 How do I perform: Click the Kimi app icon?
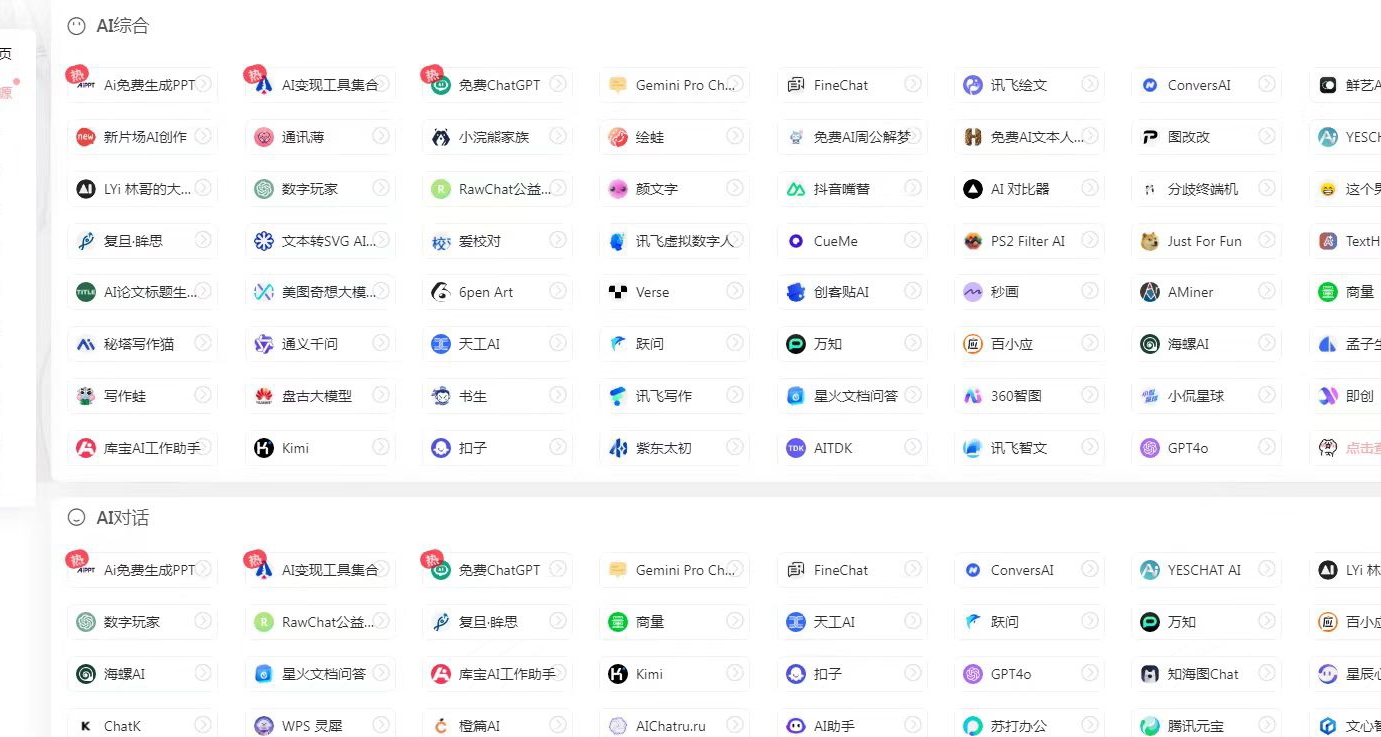[x=264, y=448]
